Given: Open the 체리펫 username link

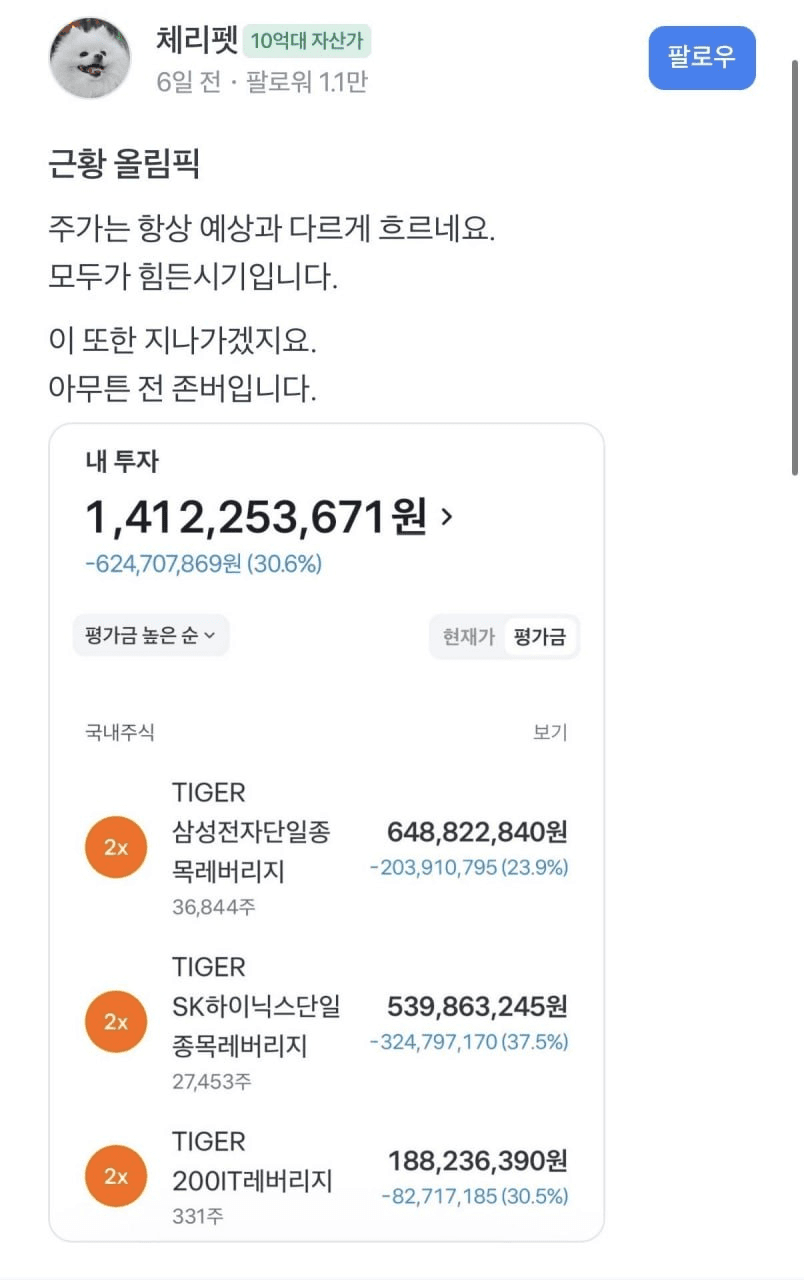Looking at the screenshot, I should (197, 40).
